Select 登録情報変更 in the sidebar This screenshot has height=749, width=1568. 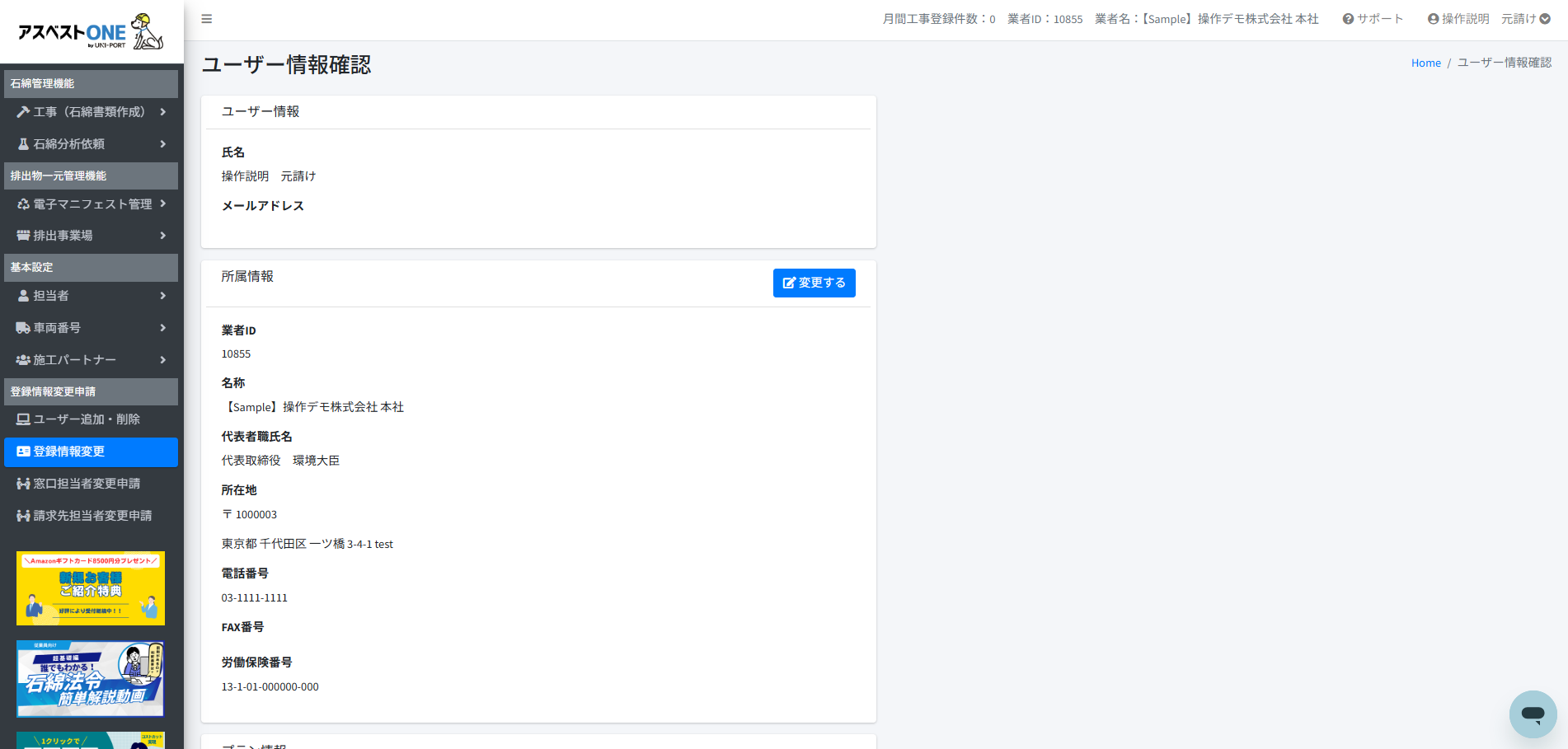91,452
